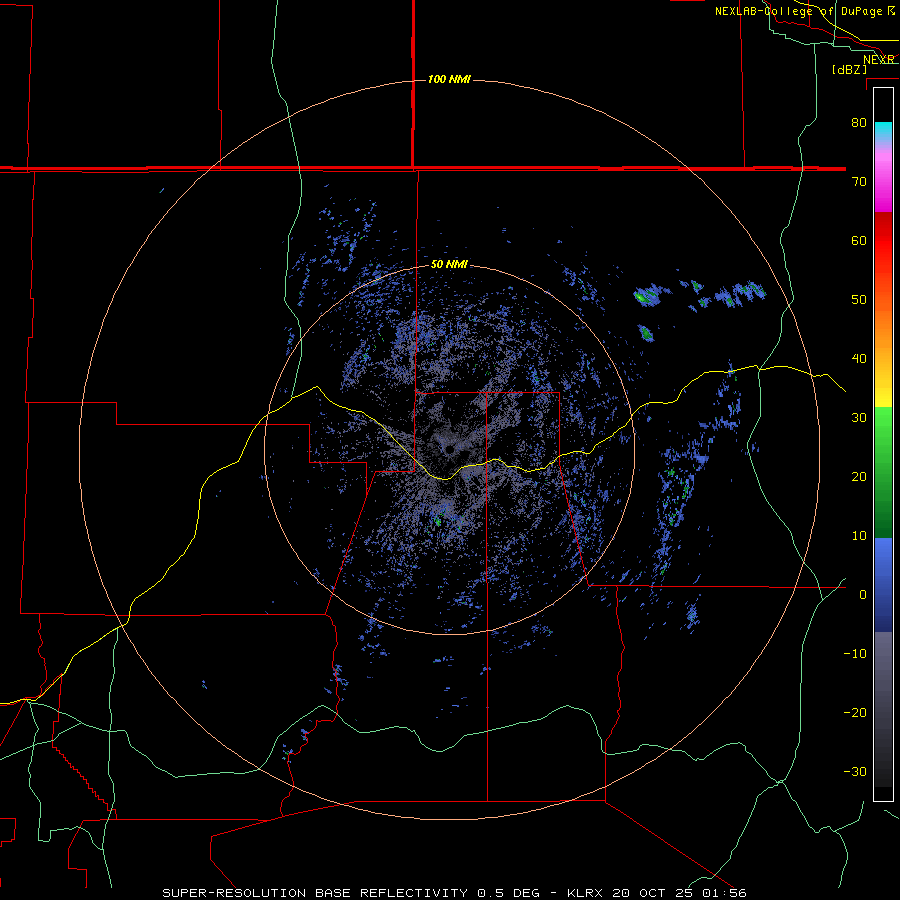The height and width of the screenshot is (900, 900).
Task: Click the 30 value on the dBZ scale
Action: click(x=859, y=418)
